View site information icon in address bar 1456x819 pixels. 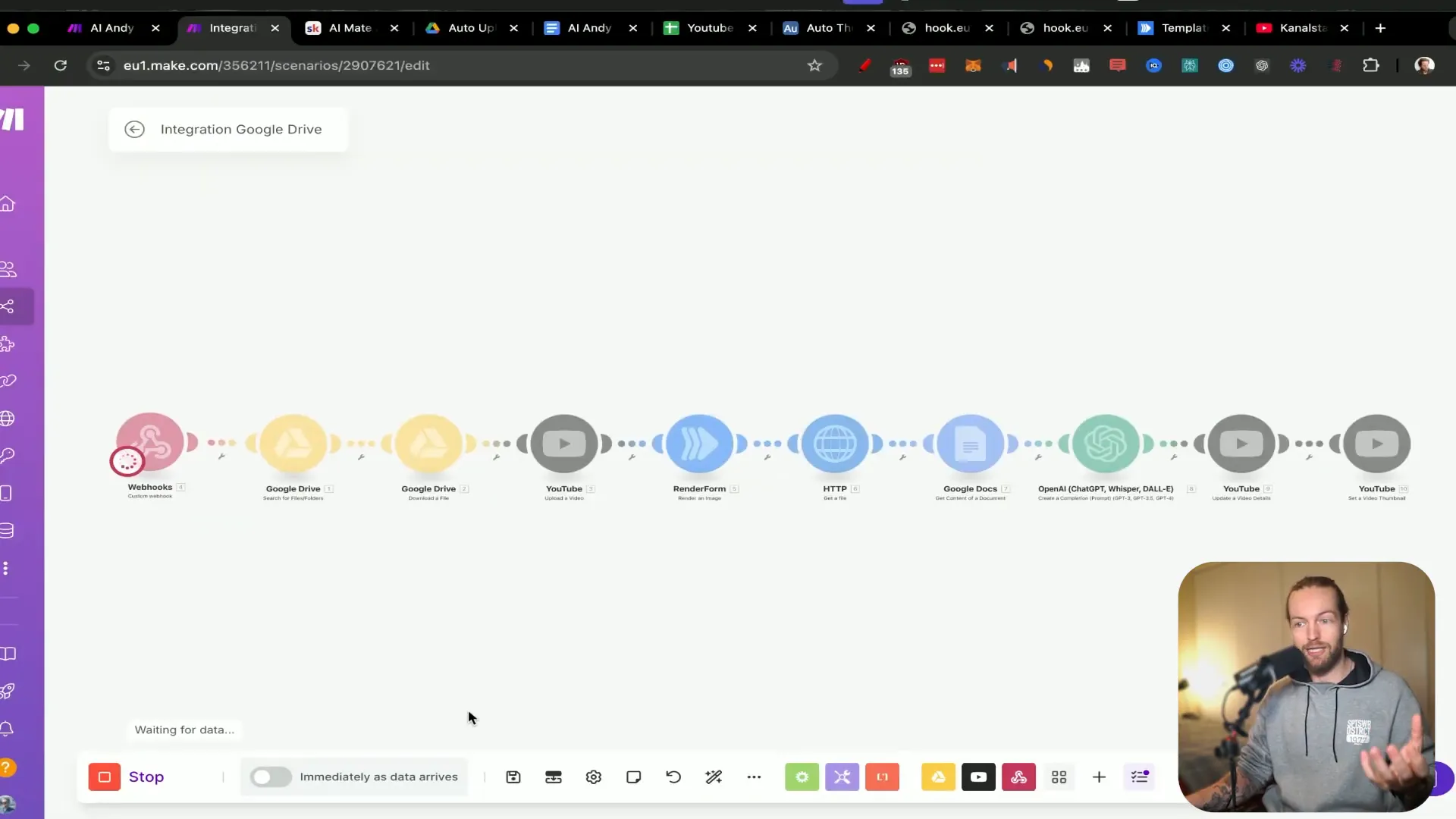pyautogui.click(x=104, y=65)
